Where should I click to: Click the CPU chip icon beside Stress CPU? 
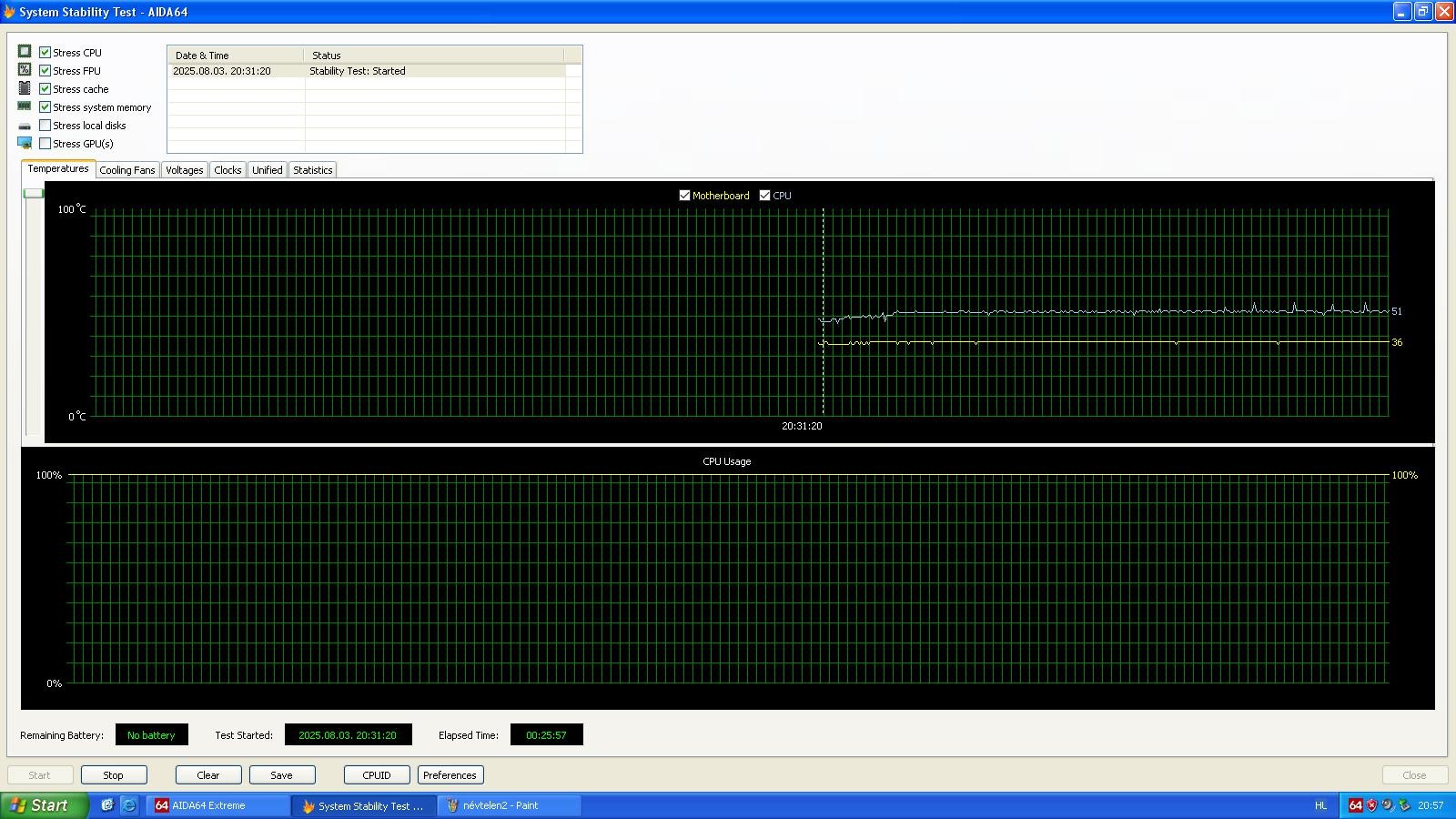click(x=25, y=52)
